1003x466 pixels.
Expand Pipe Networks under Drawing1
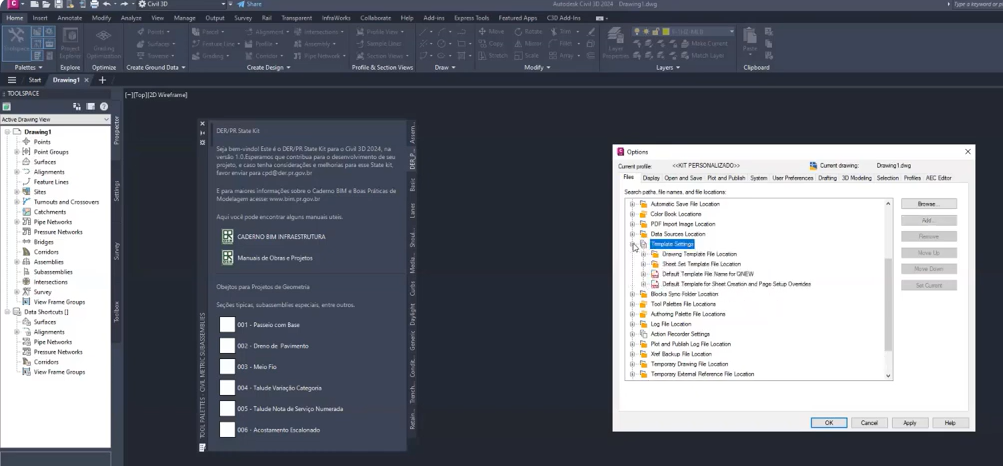(17, 222)
